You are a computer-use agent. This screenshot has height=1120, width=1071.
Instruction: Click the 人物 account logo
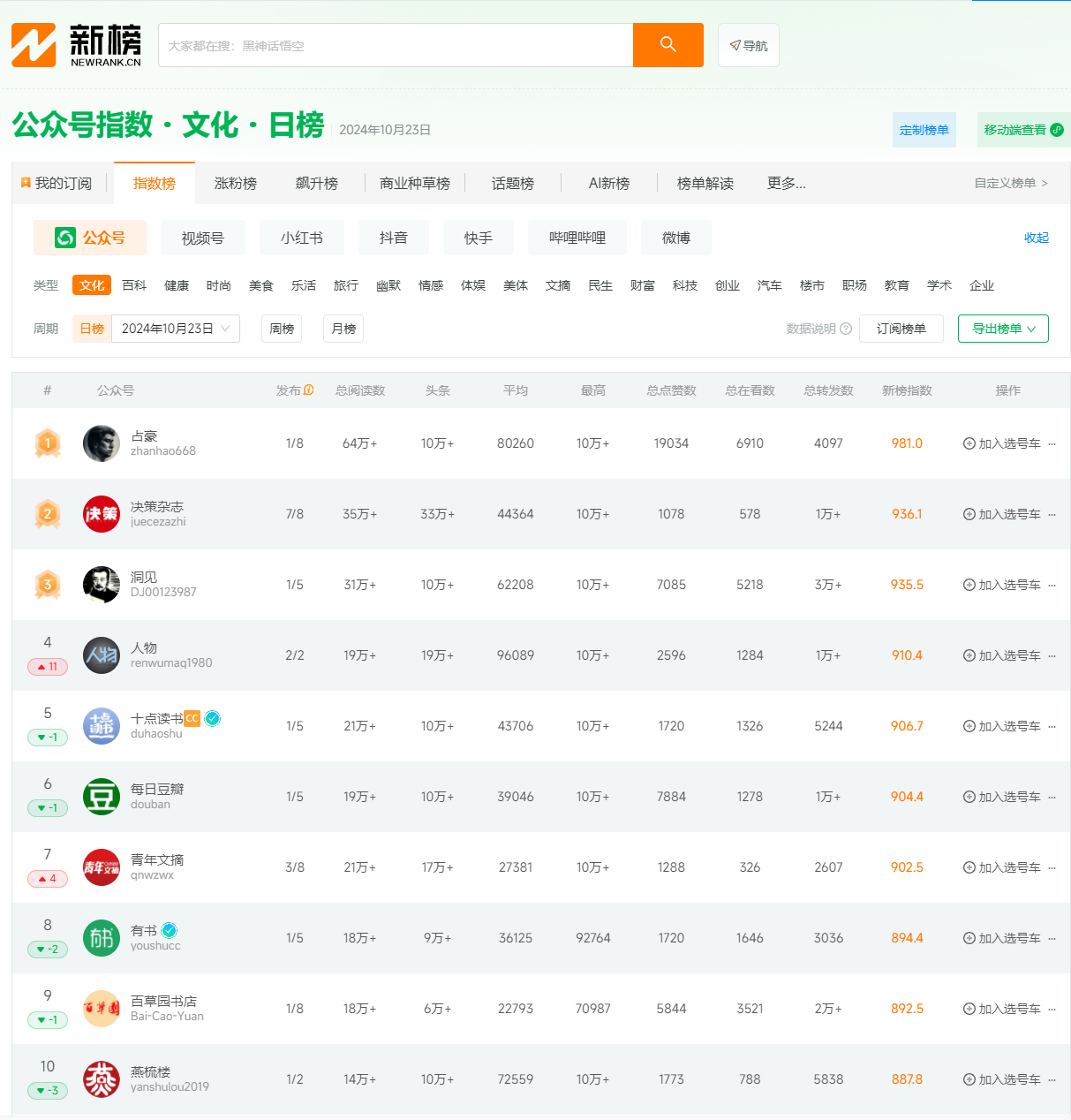(102, 655)
